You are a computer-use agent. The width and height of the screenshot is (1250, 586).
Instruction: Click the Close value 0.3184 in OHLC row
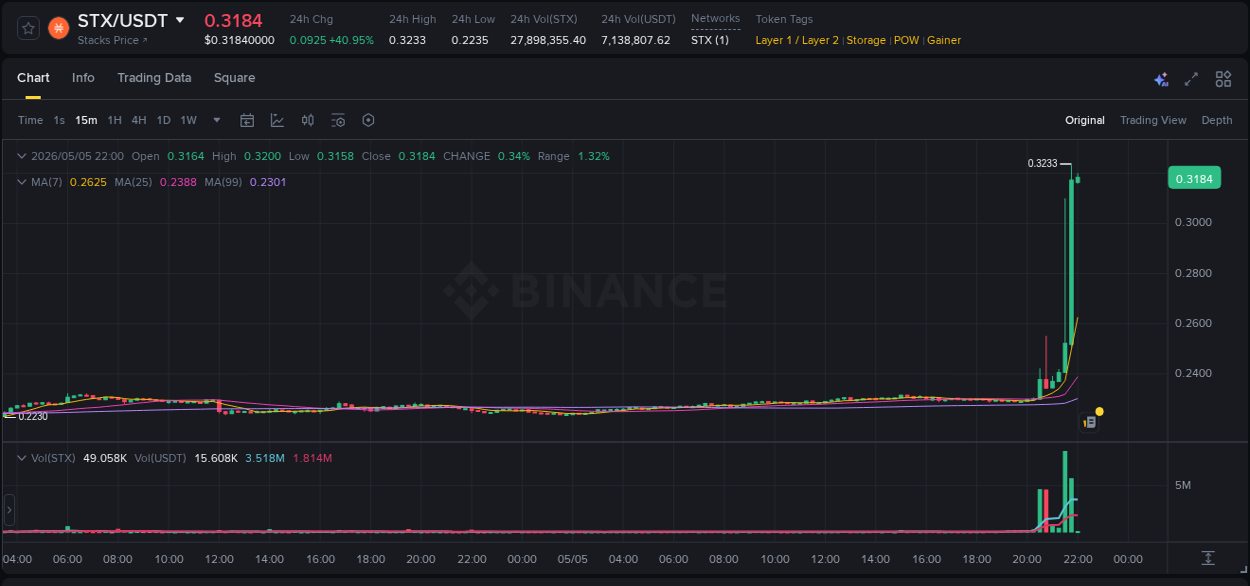tap(416, 156)
